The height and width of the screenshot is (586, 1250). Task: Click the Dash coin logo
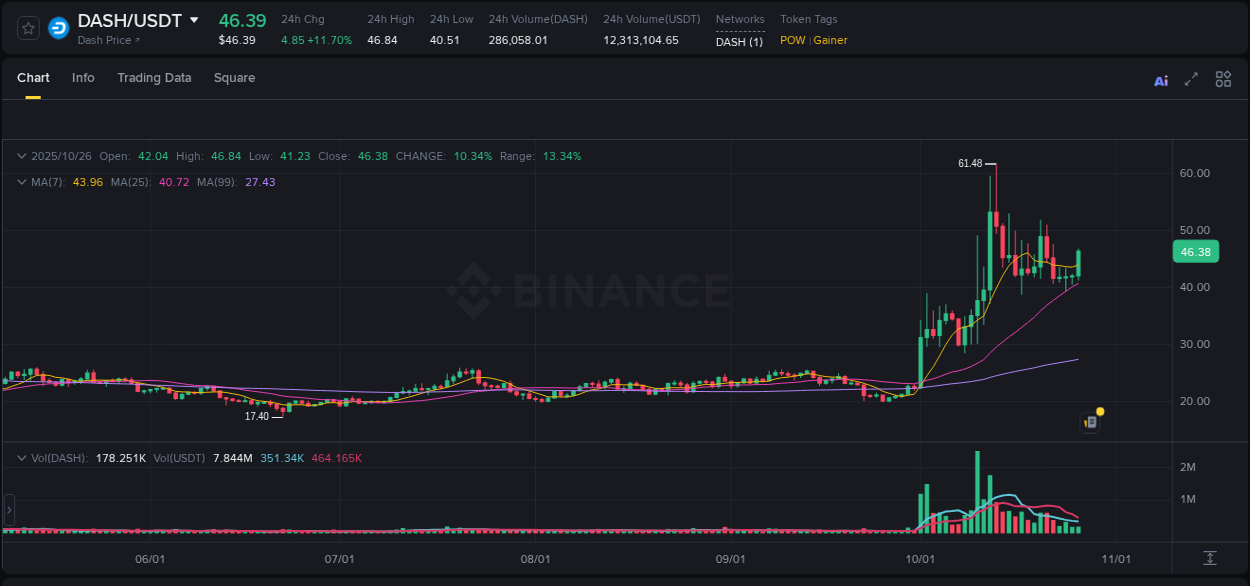coord(58,28)
